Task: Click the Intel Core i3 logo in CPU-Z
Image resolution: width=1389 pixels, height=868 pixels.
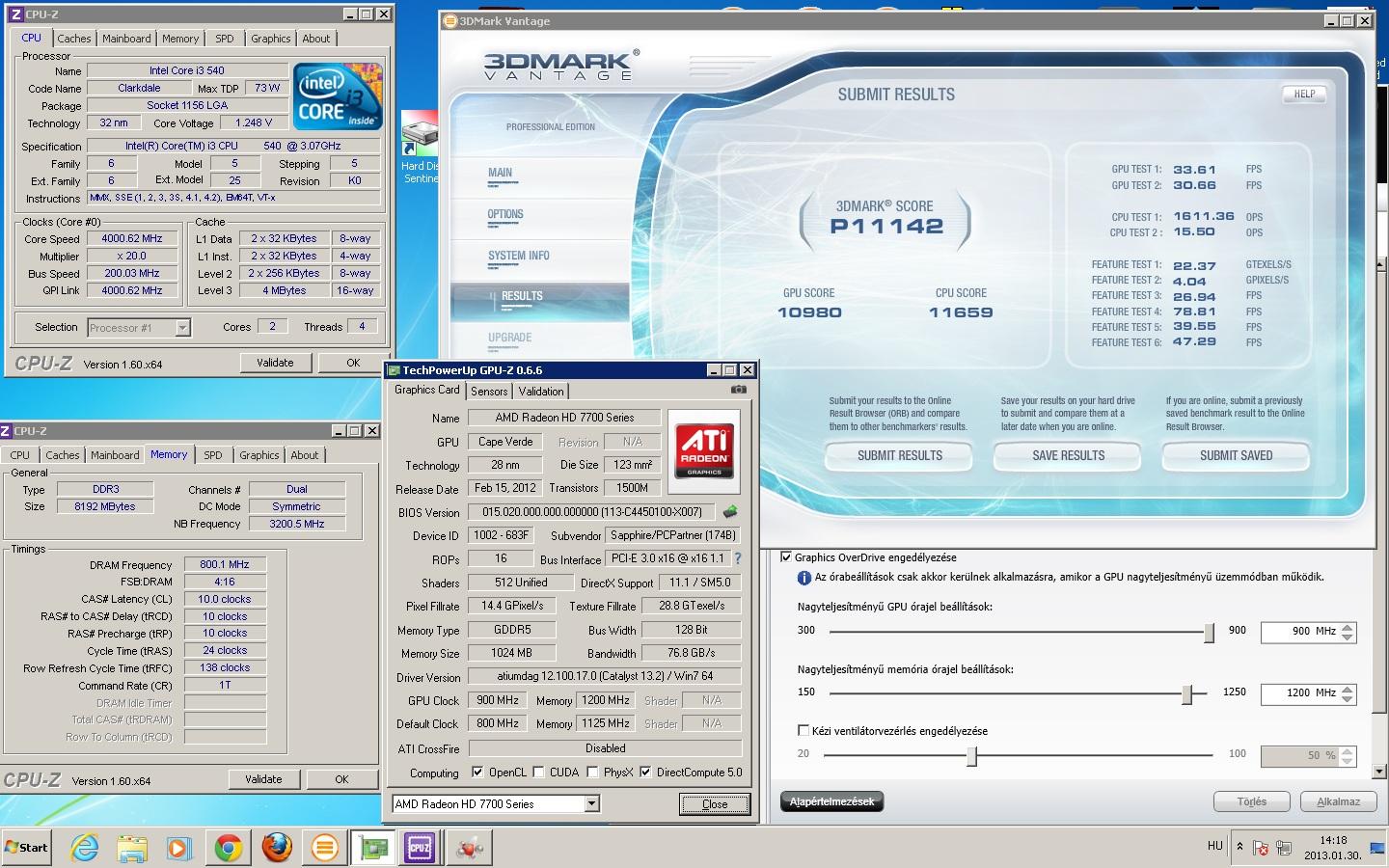Action: [338, 96]
